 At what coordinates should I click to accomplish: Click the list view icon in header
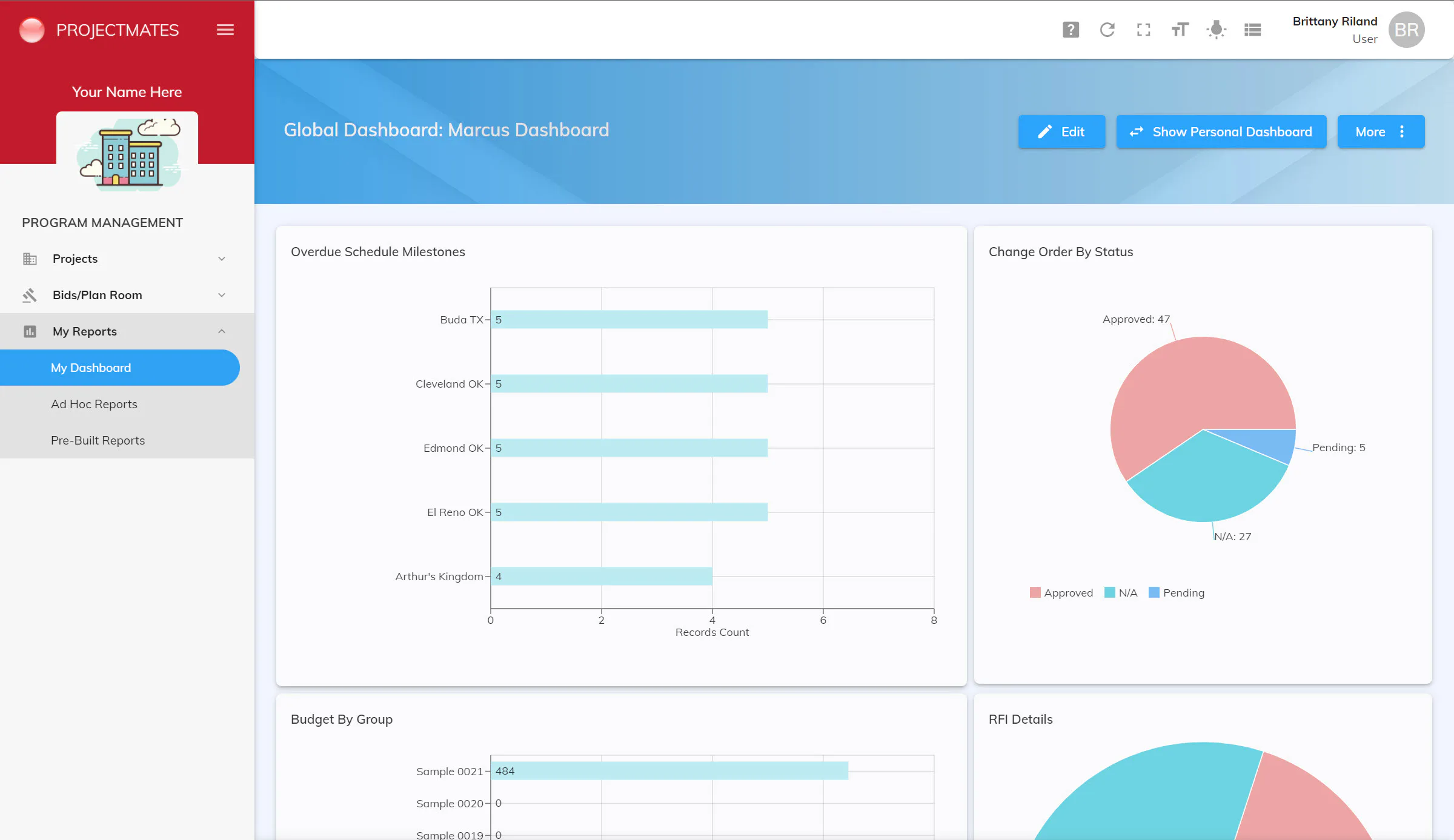pyautogui.click(x=1252, y=30)
